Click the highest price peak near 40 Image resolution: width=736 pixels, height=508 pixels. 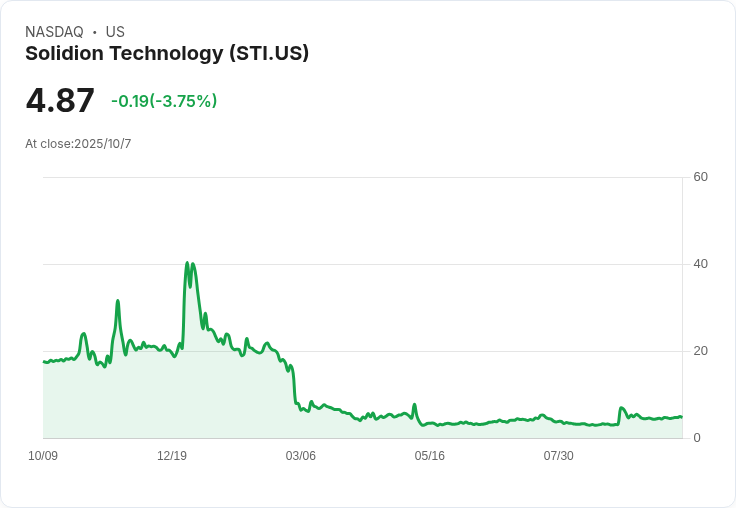(187, 263)
